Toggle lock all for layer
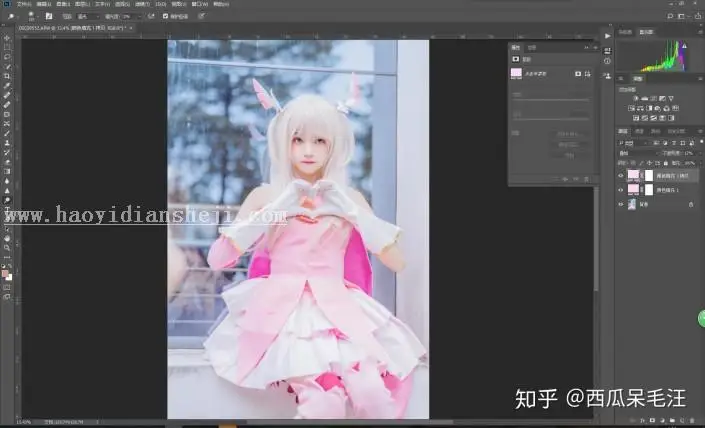 [666, 163]
